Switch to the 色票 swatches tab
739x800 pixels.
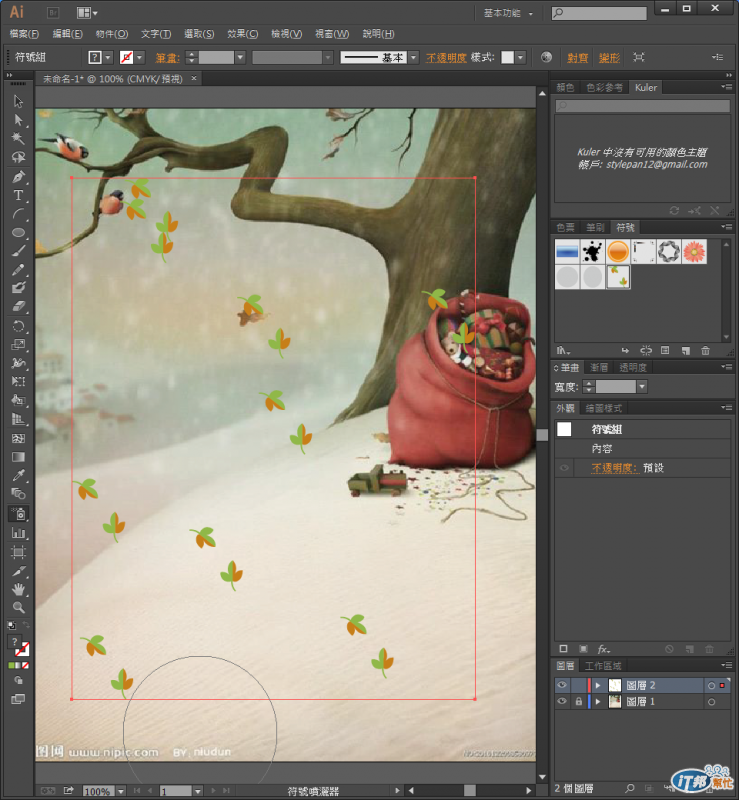click(565, 227)
